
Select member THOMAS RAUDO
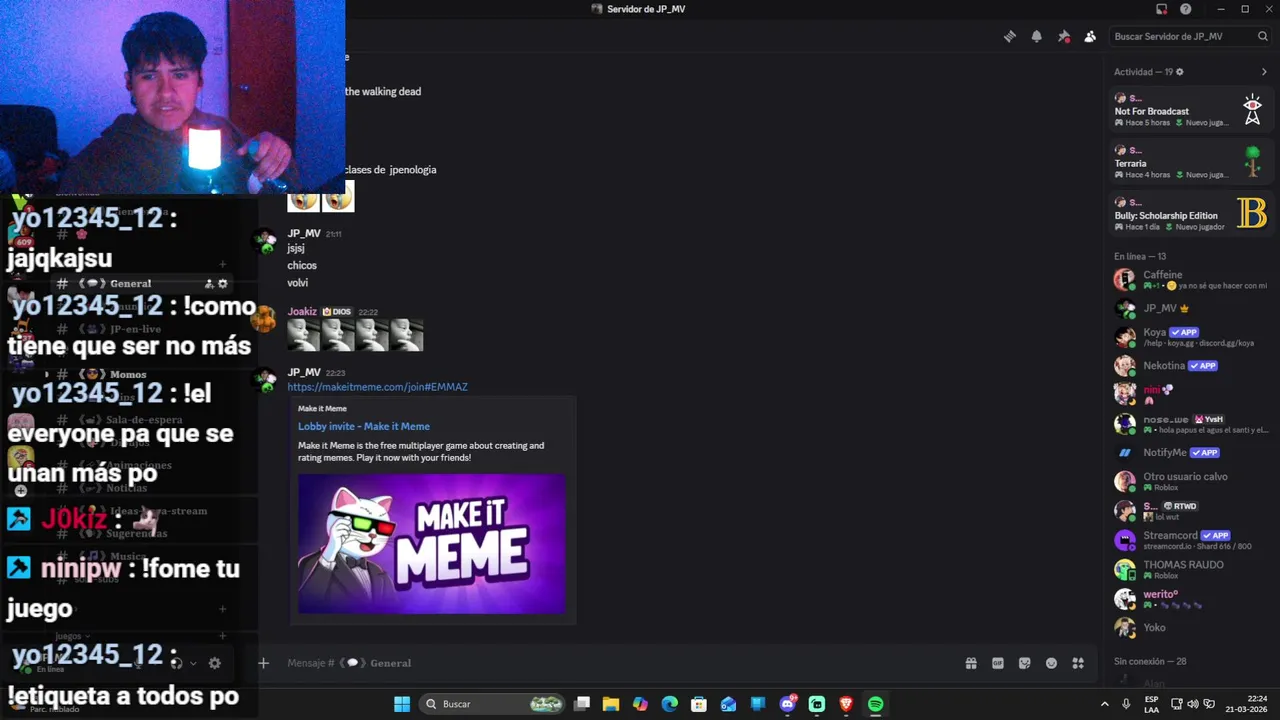click(x=1191, y=569)
